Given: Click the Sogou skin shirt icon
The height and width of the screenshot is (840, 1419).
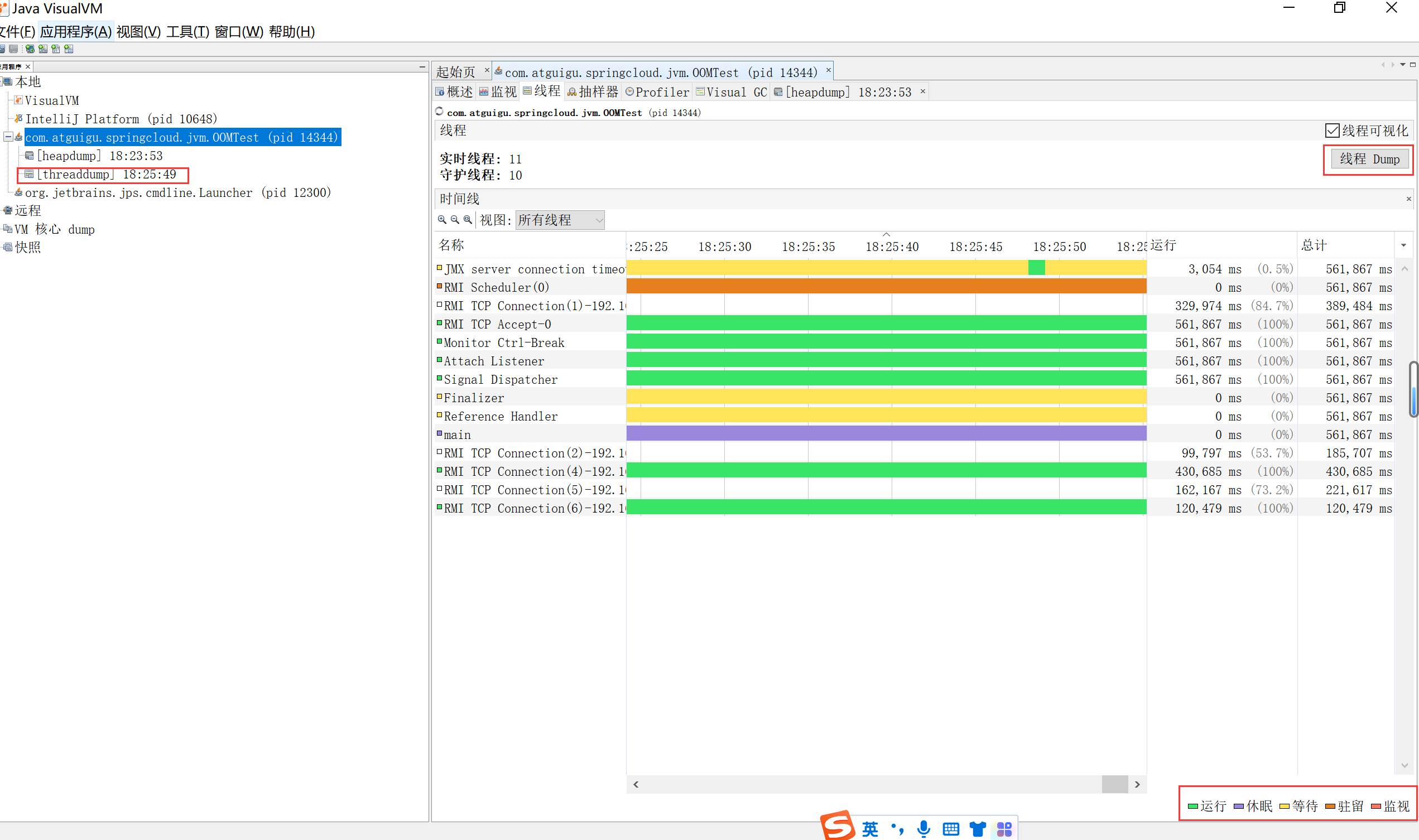Looking at the screenshot, I should 978,829.
